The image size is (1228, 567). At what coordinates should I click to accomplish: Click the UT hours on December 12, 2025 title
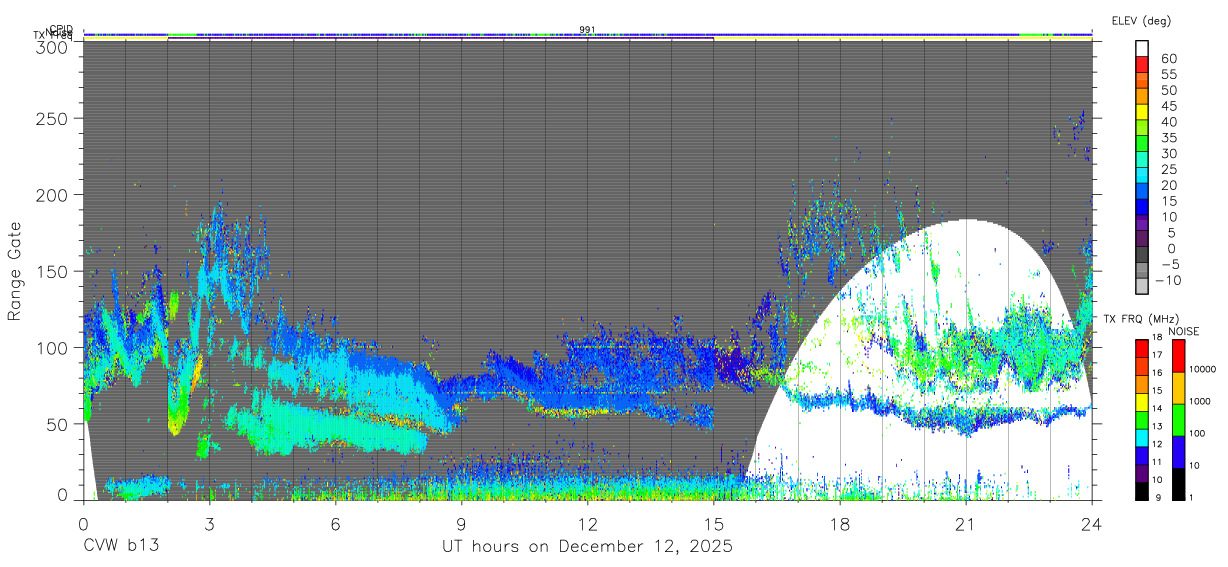click(588, 547)
